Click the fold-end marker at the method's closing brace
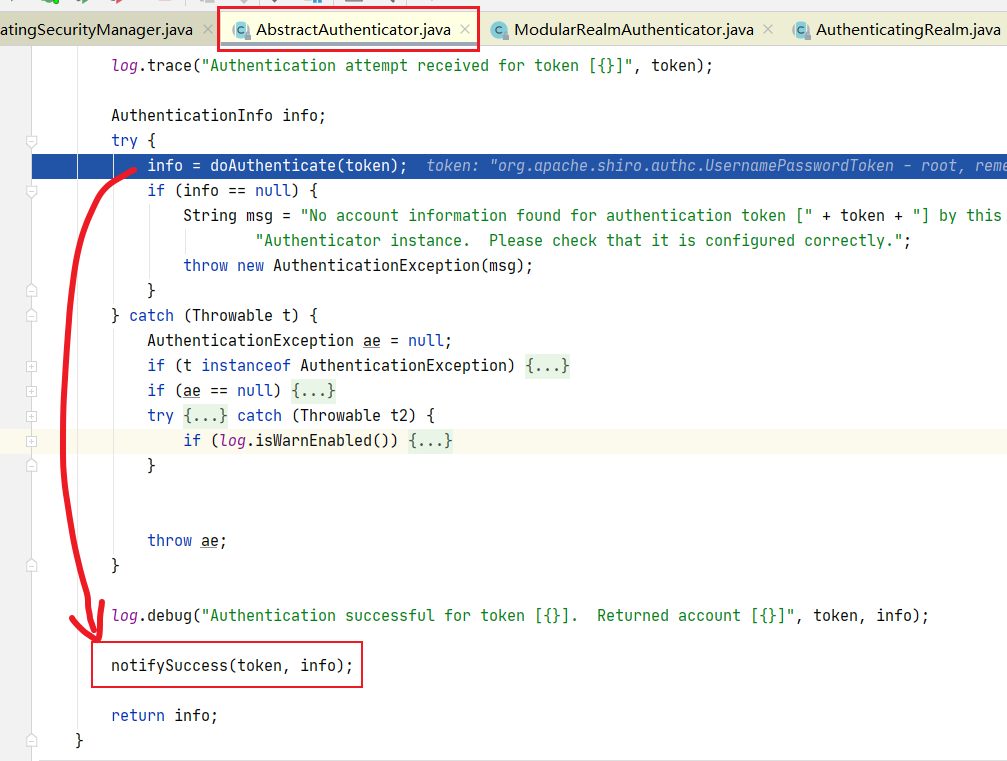The image size is (1007, 761). point(31,740)
